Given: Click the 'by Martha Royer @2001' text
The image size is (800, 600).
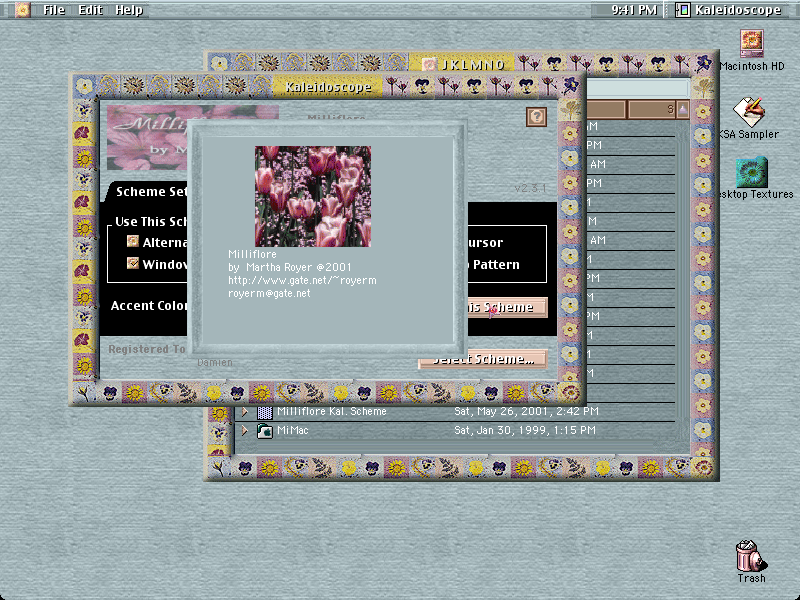Looking at the screenshot, I should click(289, 267).
